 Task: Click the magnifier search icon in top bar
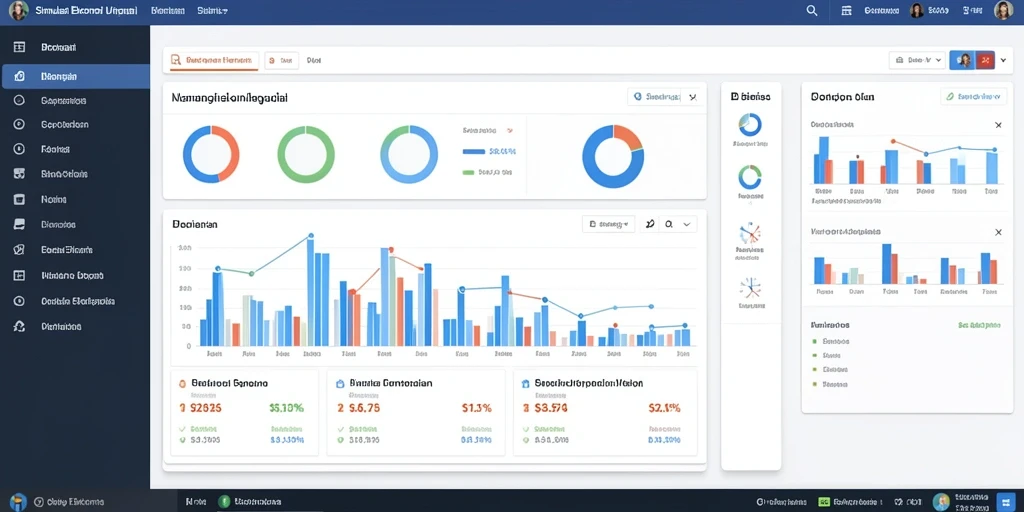click(812, 10)
